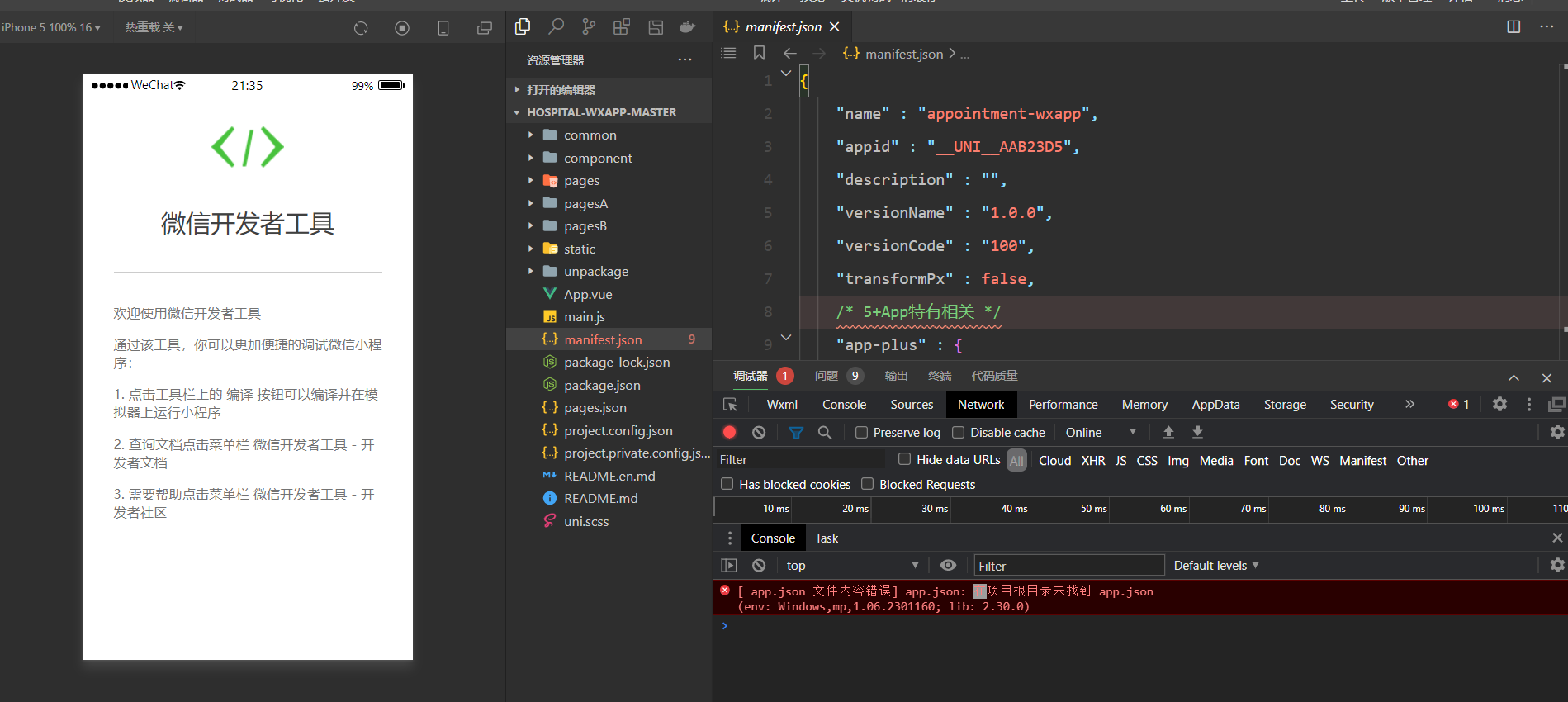Collapse the debugger panel with up chevron
The height and width of the screenshot is (702, 1568).
click(1514, 377)
